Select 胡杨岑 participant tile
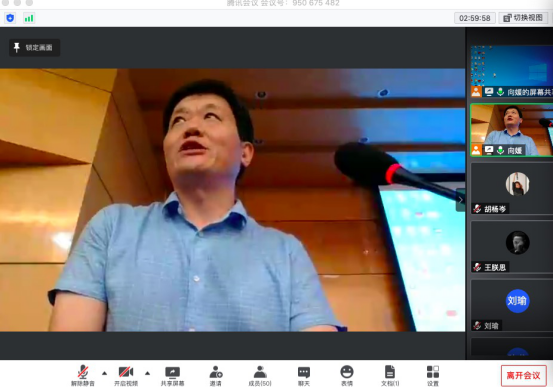The width and height of the screenshot is (553, 388). coord(512,188)
